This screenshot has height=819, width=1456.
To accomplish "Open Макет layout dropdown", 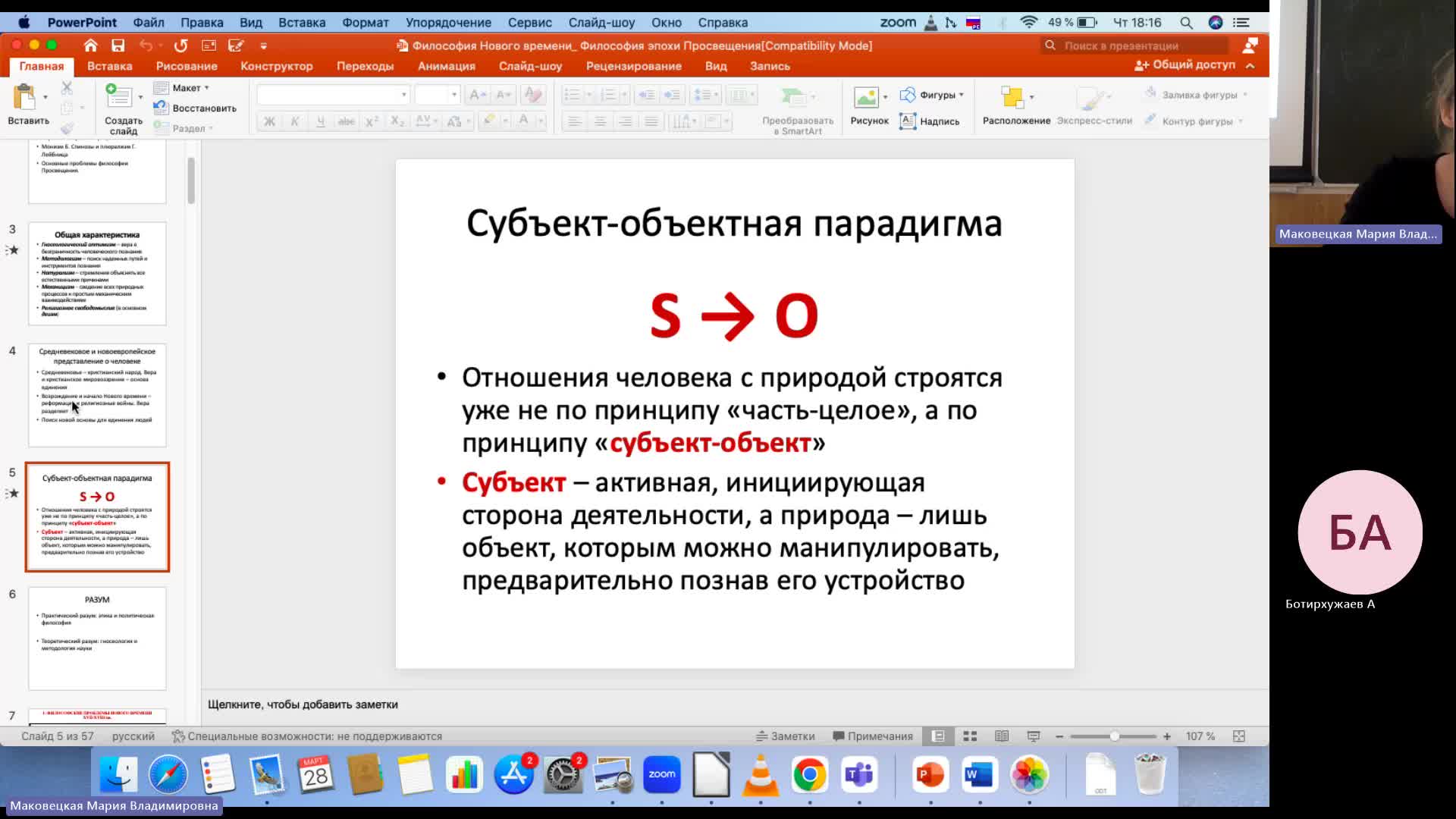I will point(182,88).
